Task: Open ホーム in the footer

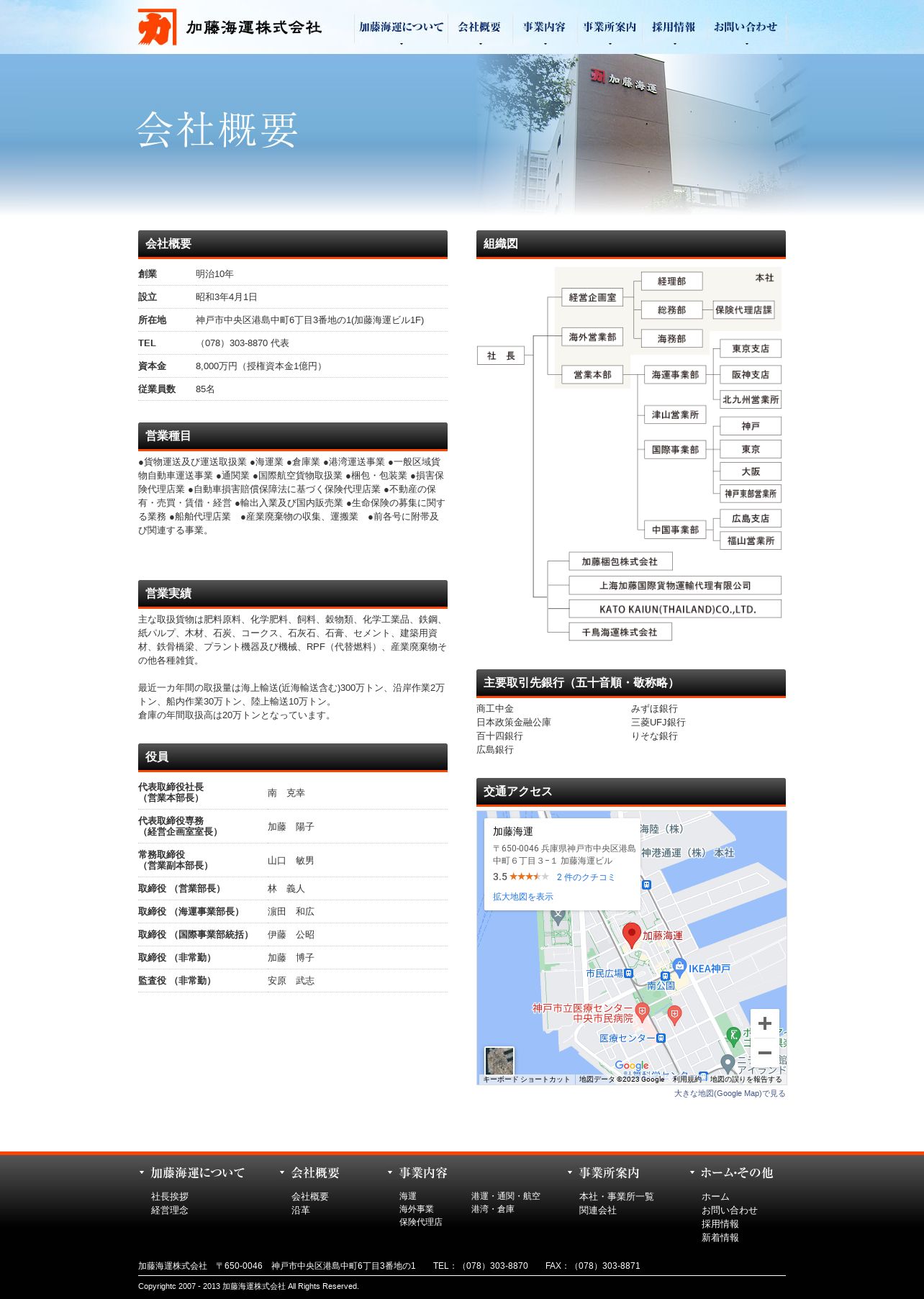Action: tap(715, 1197)
